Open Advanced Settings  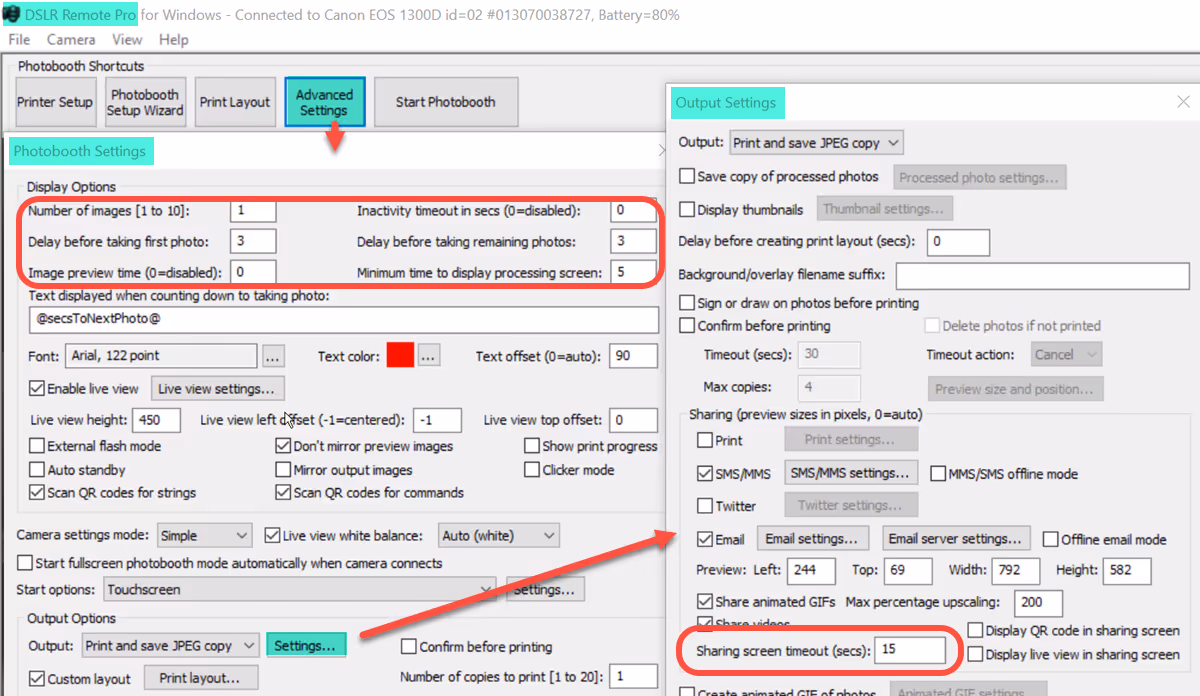click(324, 102)
